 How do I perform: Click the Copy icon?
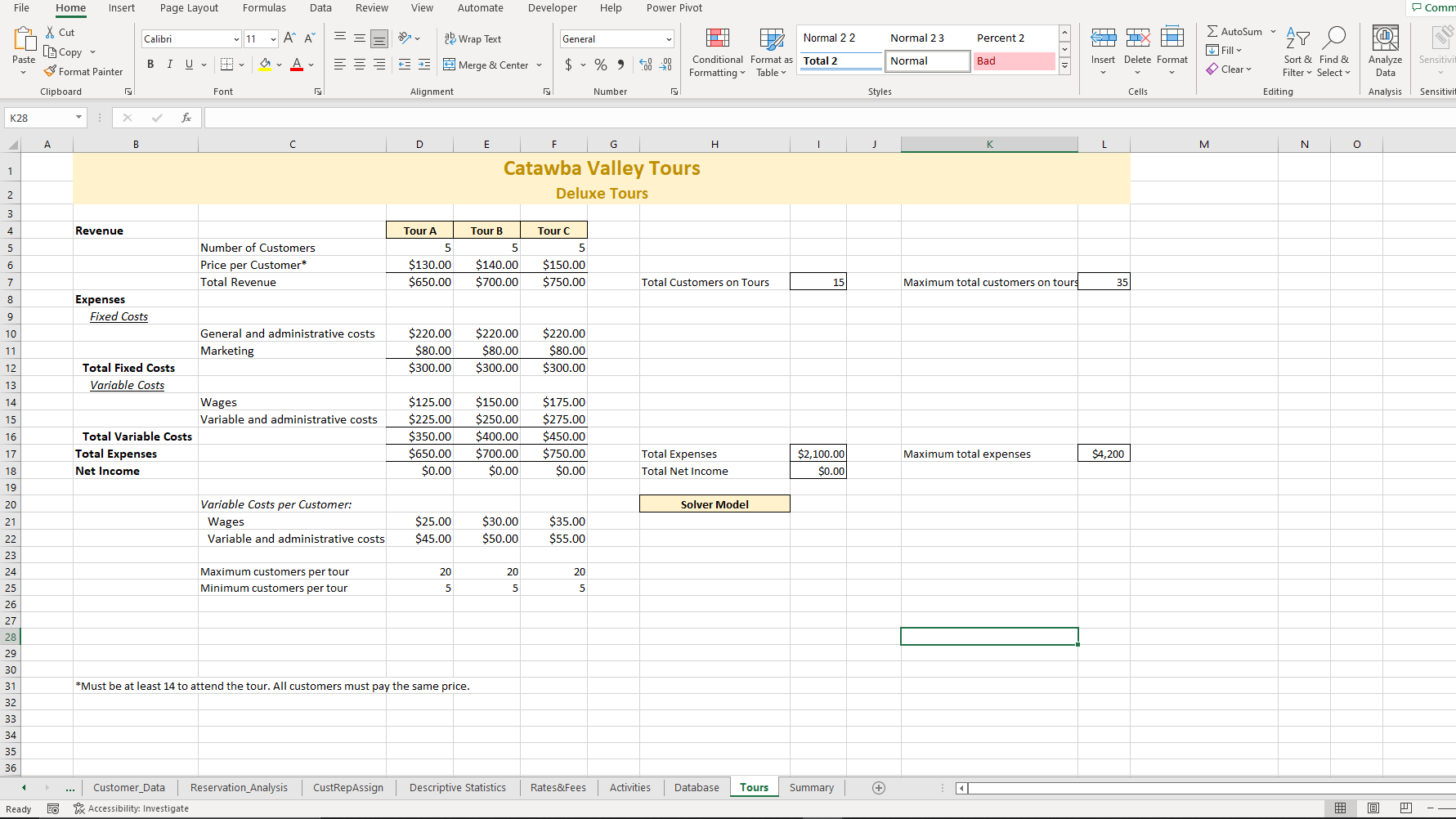click(x=50, y=51)
